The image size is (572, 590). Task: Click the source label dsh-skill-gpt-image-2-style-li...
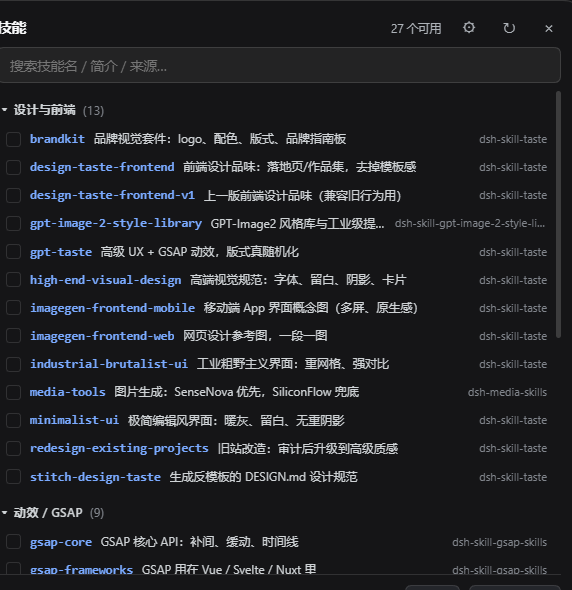(x=470, y=224)
